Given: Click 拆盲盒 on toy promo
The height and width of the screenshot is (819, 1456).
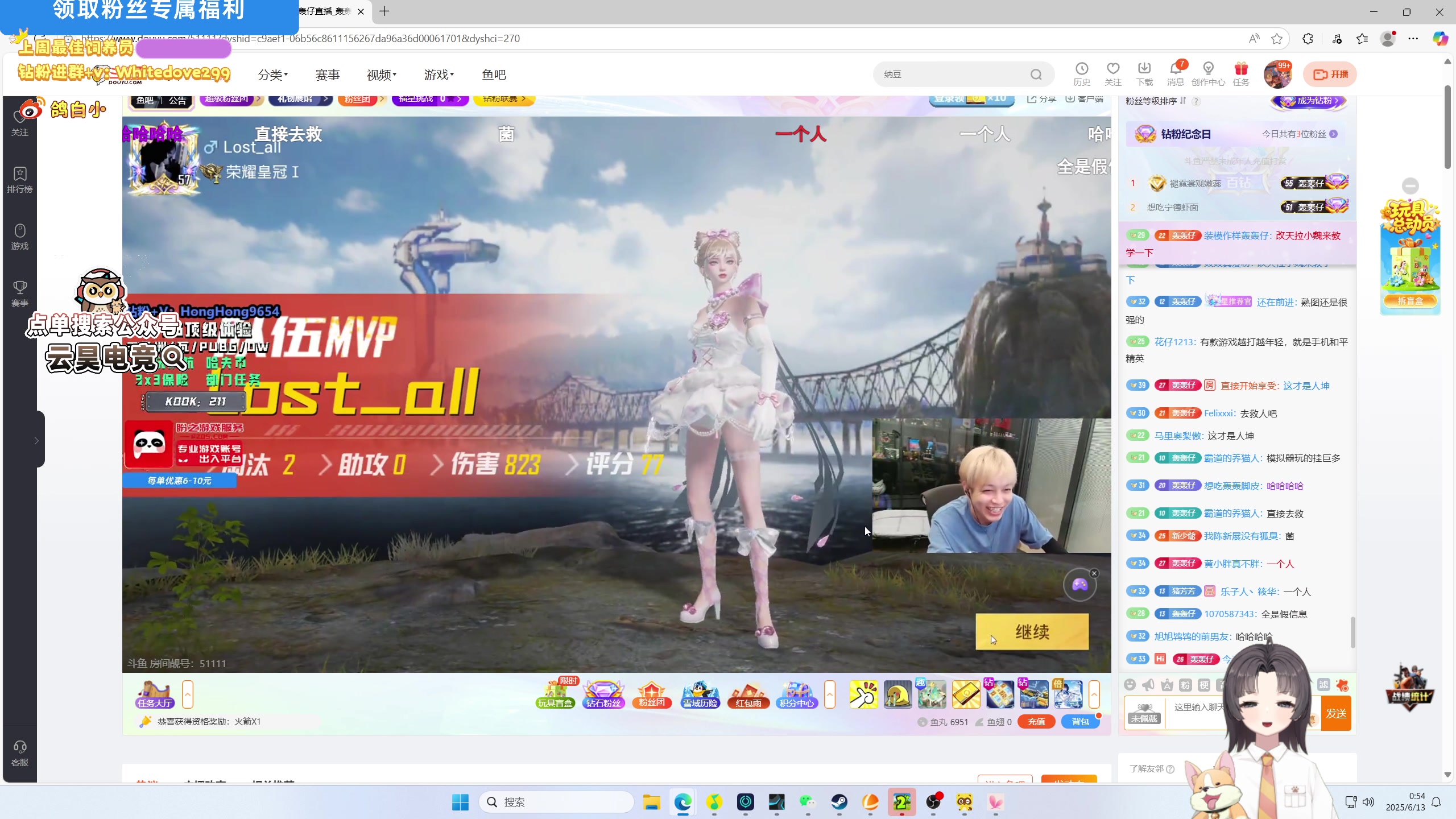Looking at the screenshot, I should coord(1410,301).
